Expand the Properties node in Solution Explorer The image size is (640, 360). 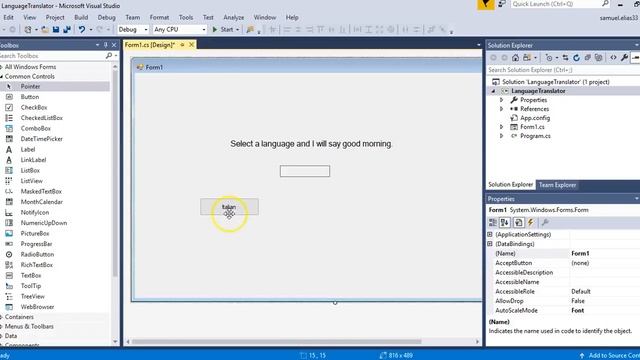pos(502,100)
